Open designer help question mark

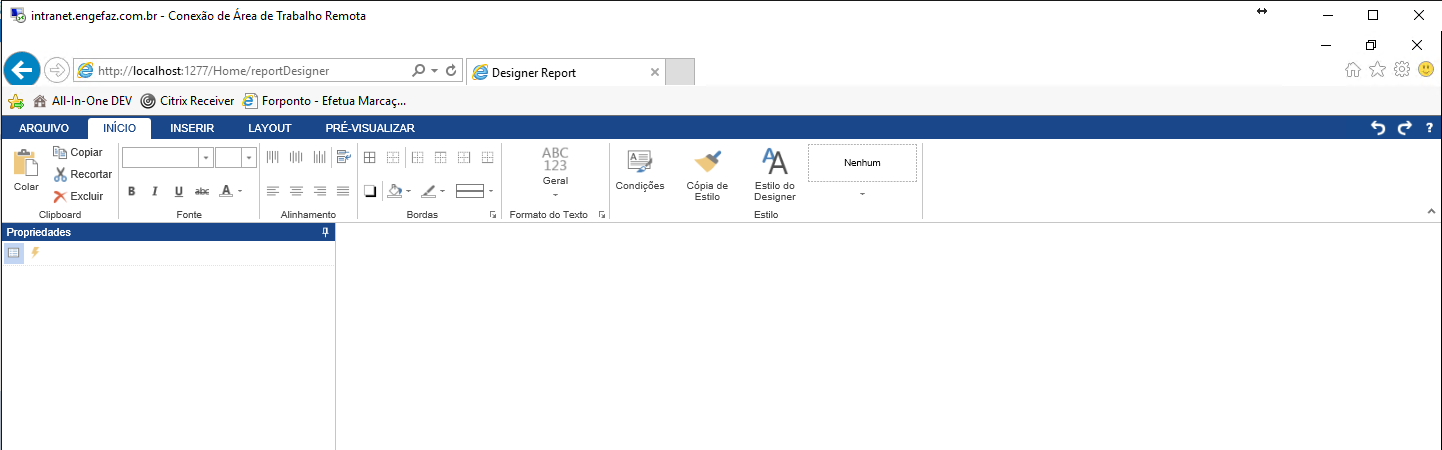(1430, 128)
